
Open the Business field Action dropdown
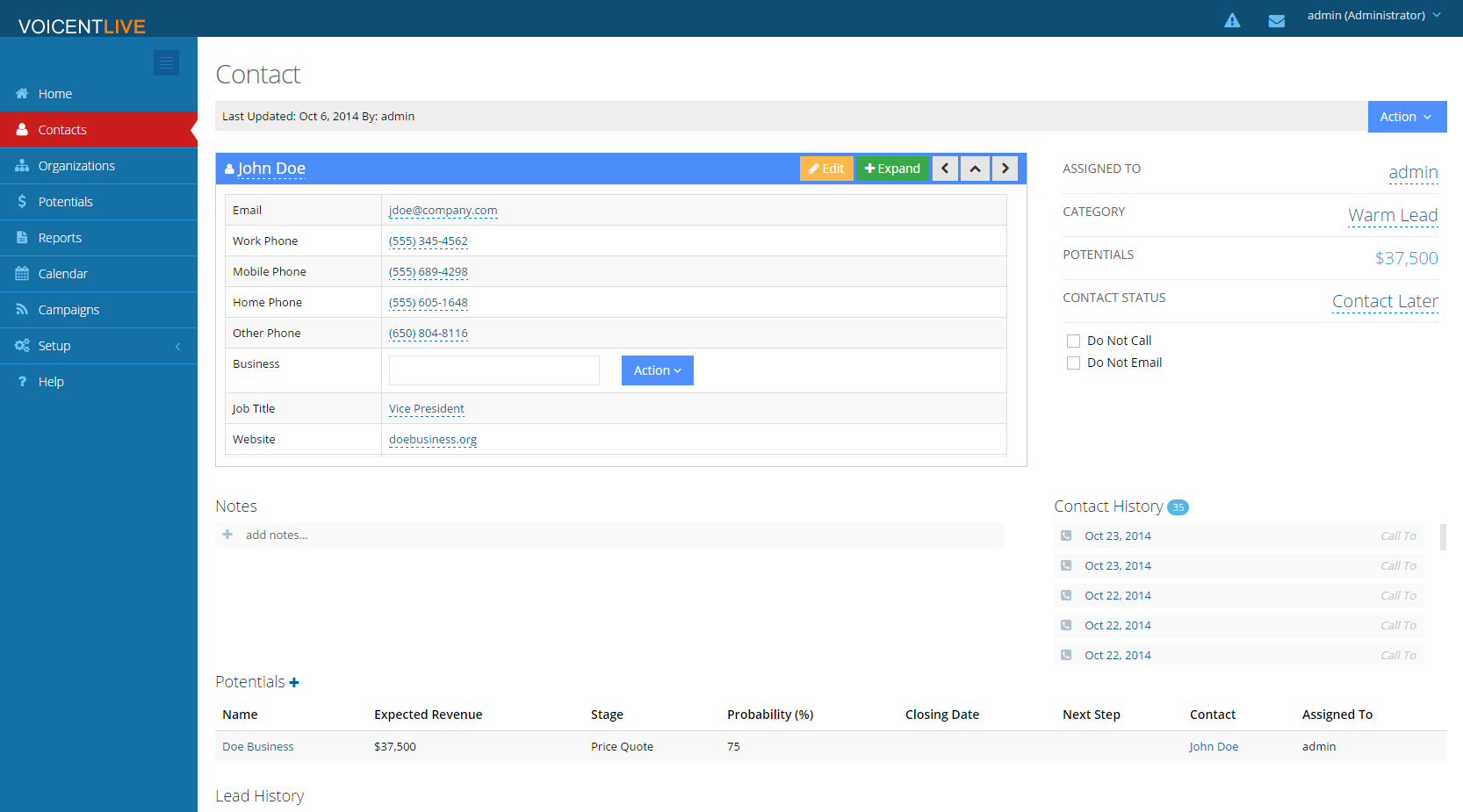click(657, 370)
